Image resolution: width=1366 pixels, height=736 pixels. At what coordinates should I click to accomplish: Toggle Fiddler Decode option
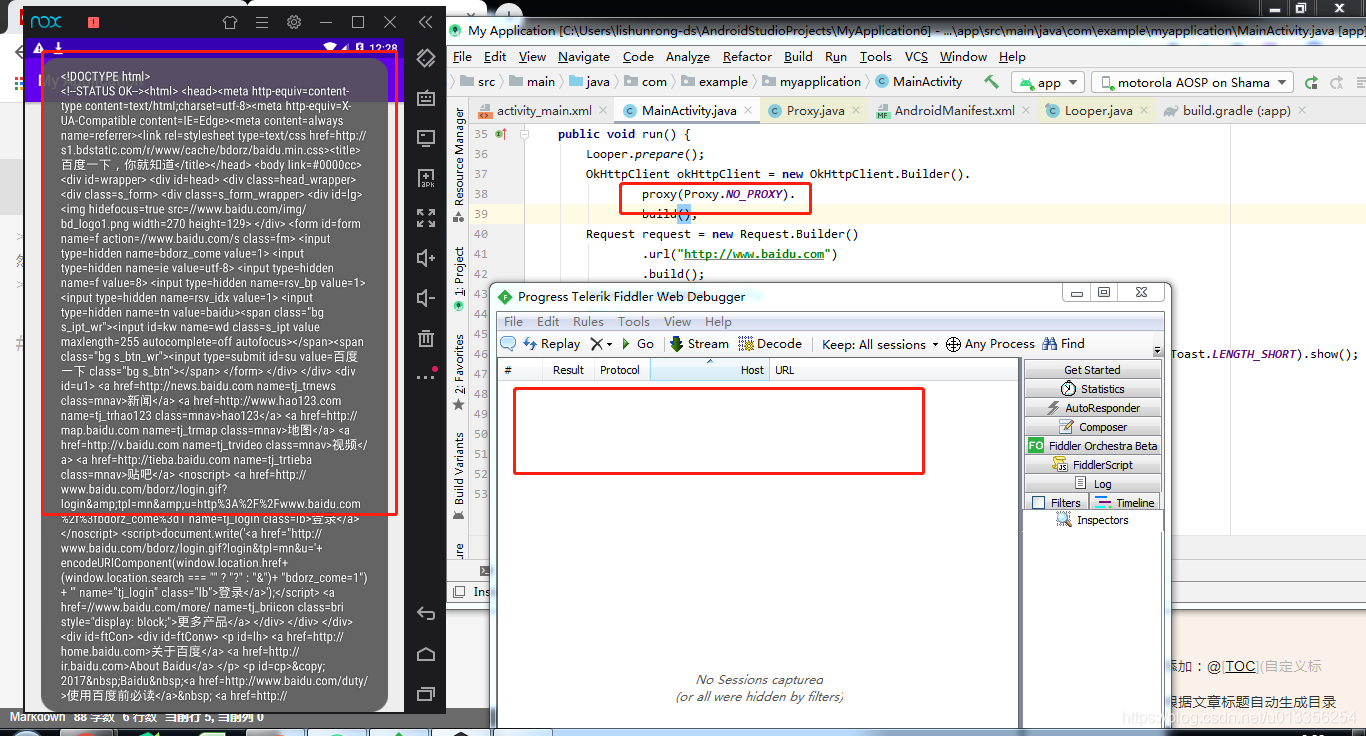pyautogui.click(x=770, y=343)
